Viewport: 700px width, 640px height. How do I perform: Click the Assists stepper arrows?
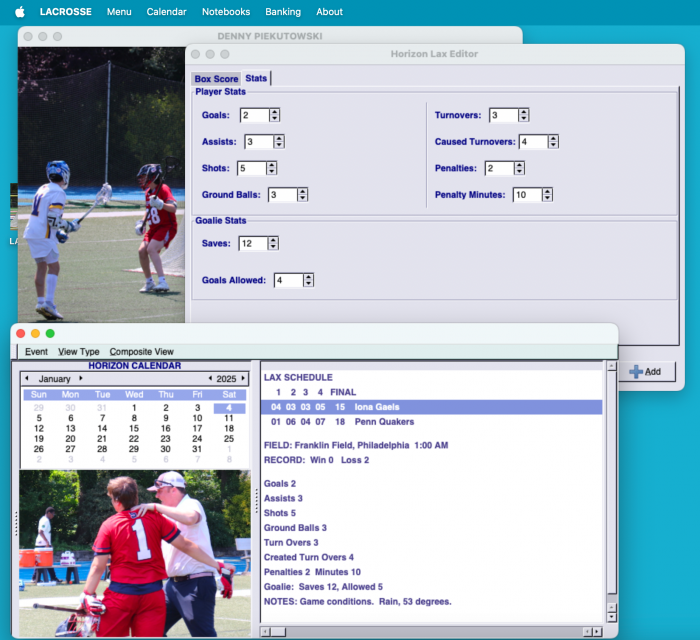tap(279, 142)
